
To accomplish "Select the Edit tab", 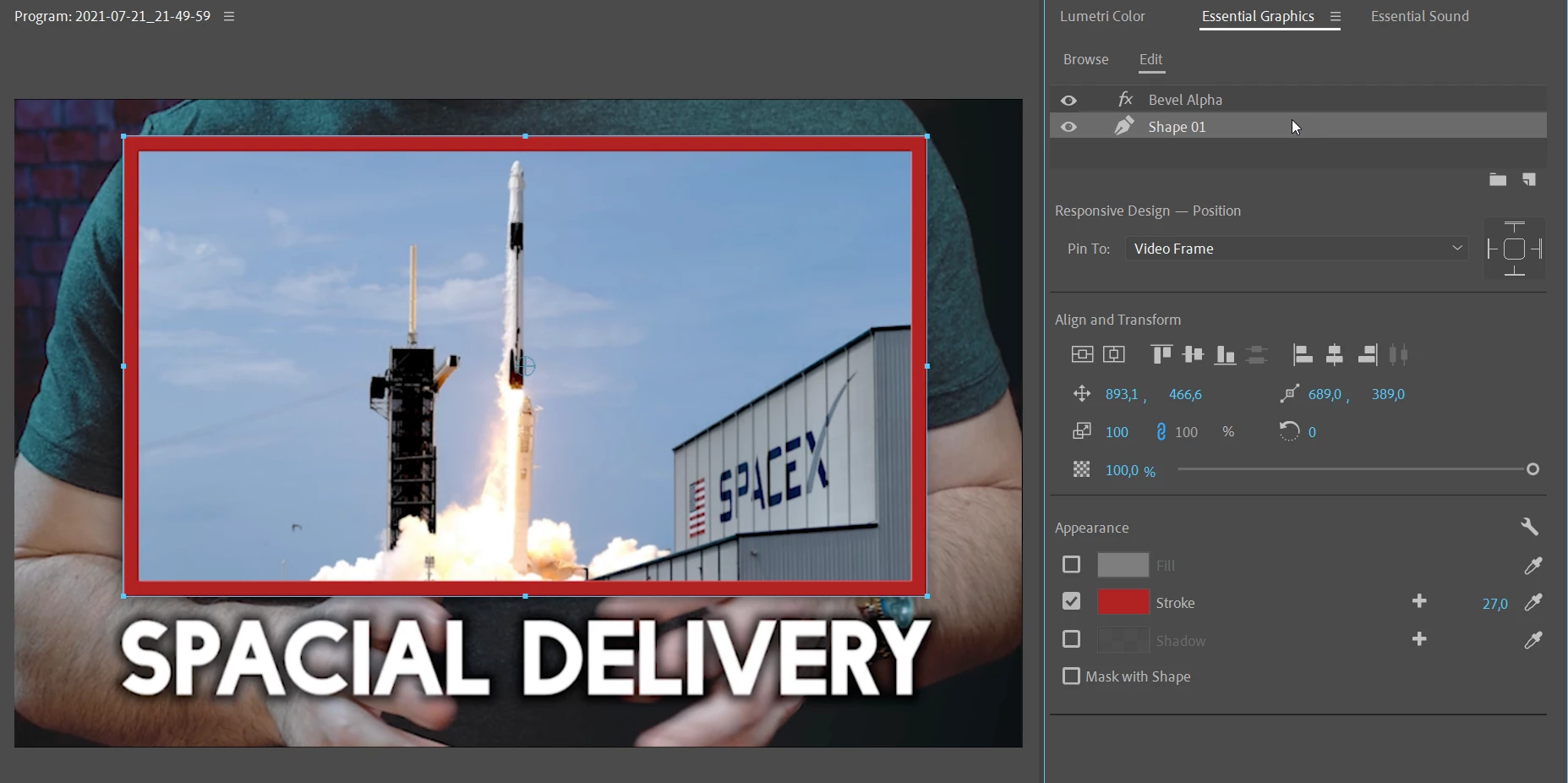I will [1150, 59].
